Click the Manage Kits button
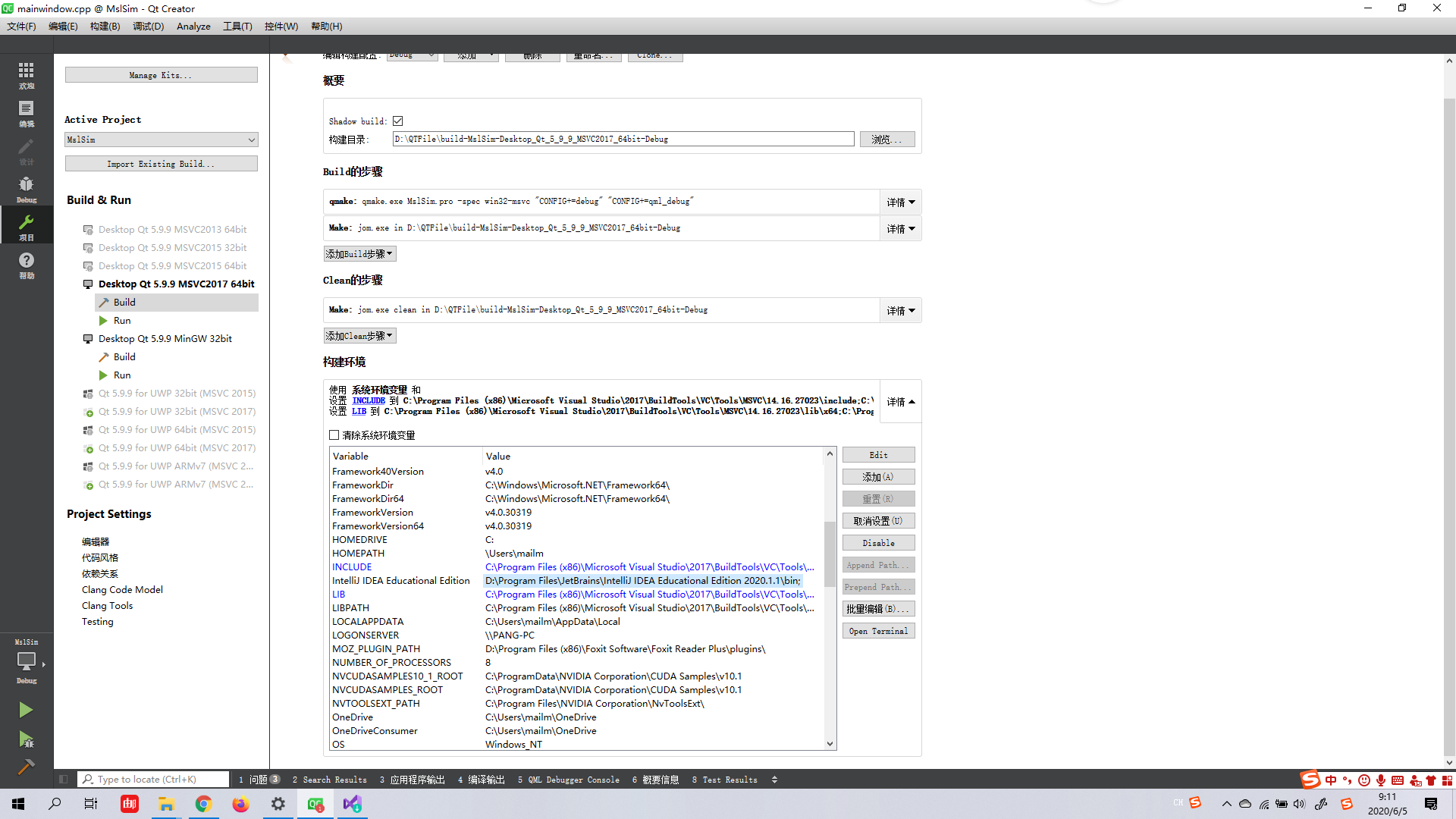Image resolution: width=1456 pixels, height=819 pixels. click(161, 75)
